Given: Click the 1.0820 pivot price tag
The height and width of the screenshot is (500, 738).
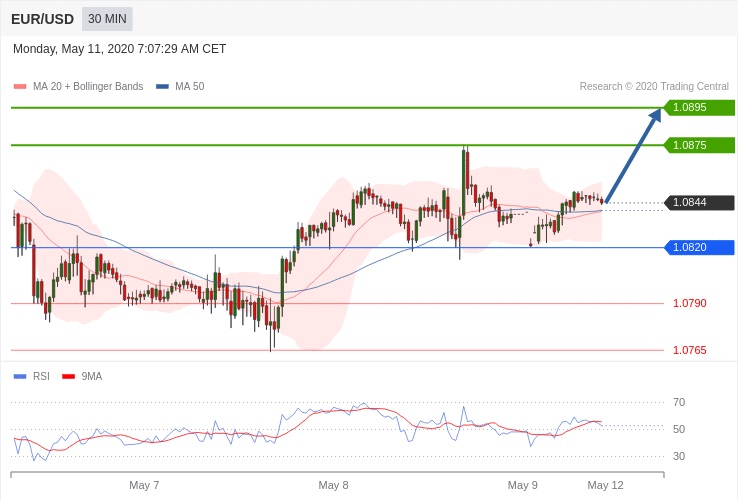Looking at the screenshot, I should click(x=699, y=247).
